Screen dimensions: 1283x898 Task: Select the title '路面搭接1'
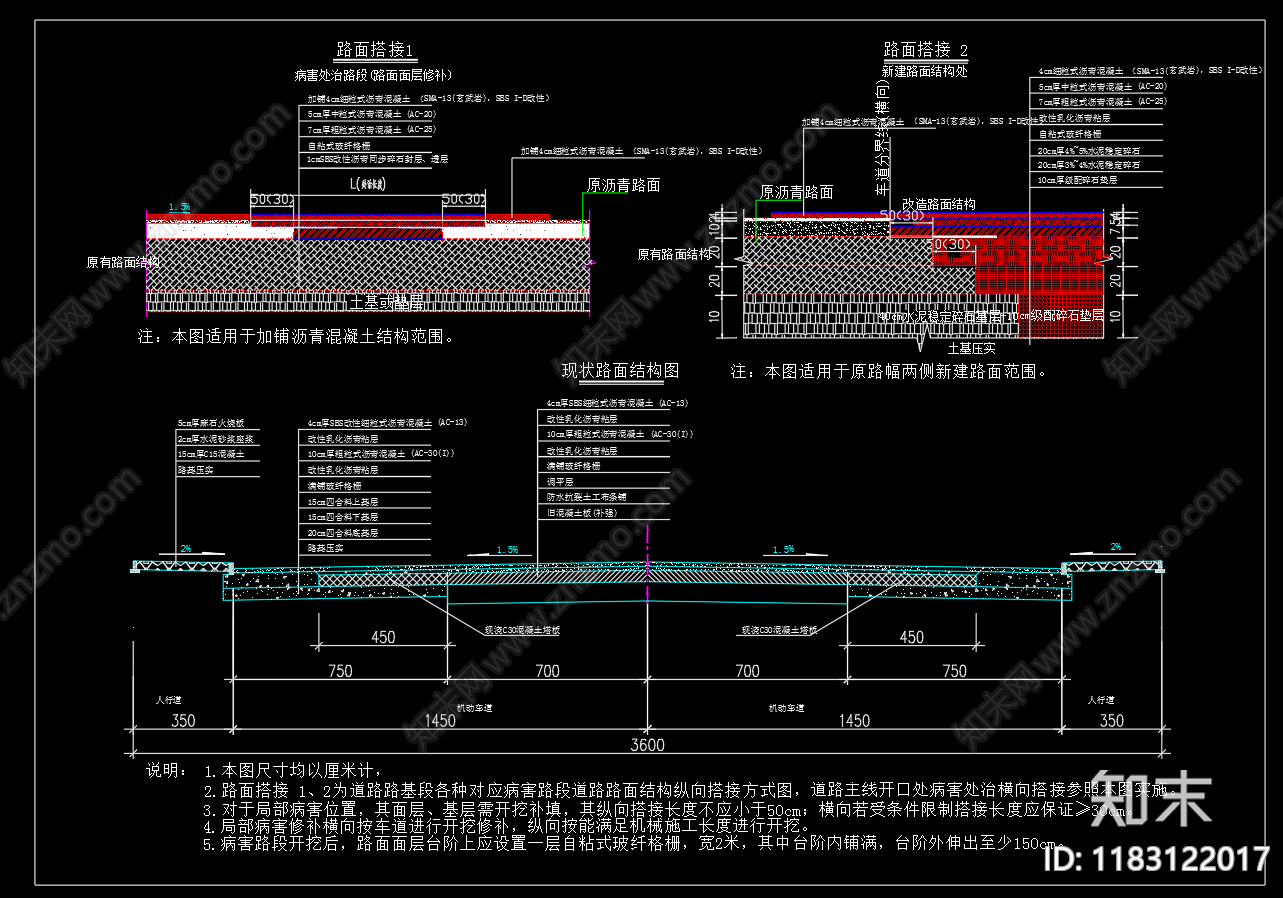pyautogui.click(x=374, y=51)
